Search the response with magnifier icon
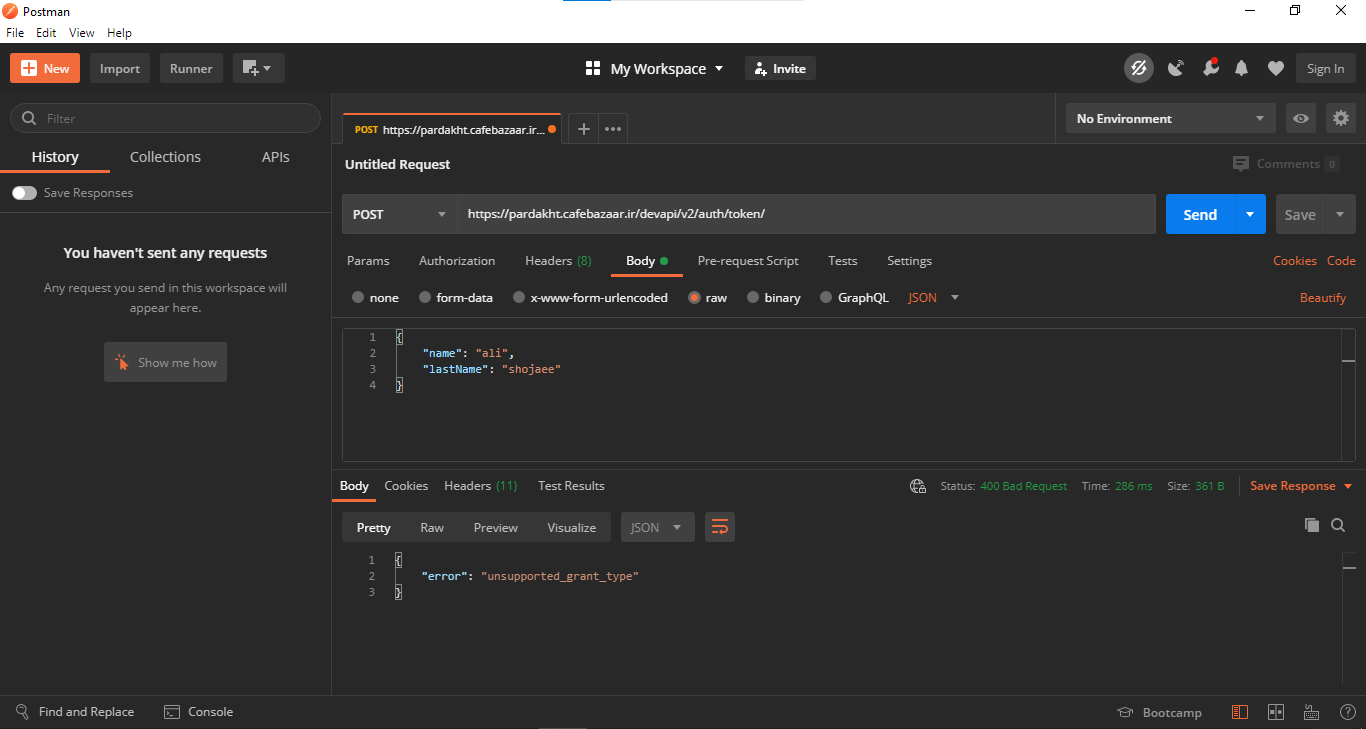This screenshot has width=1366, height=729. coord(1338,525)
